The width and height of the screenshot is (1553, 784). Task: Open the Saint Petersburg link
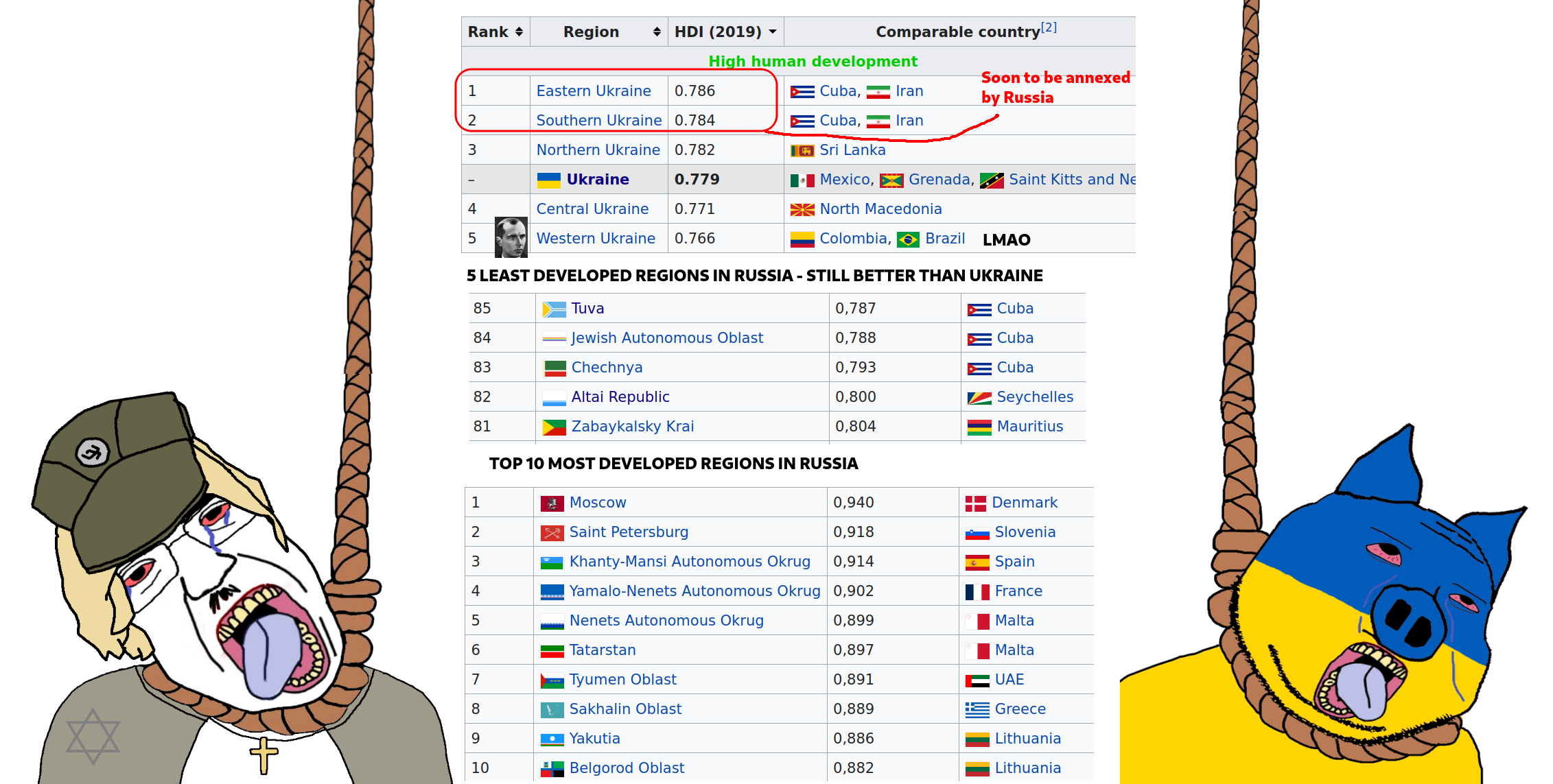coord(628,532)
